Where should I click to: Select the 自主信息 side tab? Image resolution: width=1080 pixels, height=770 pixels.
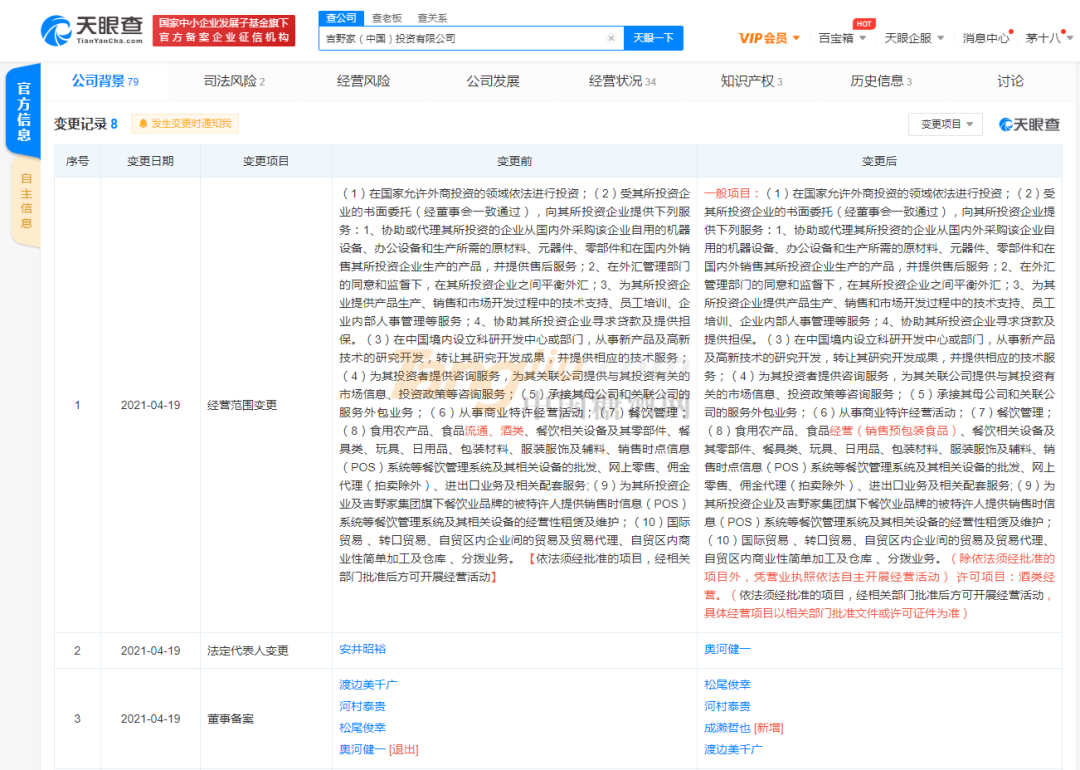coord(25,200)
